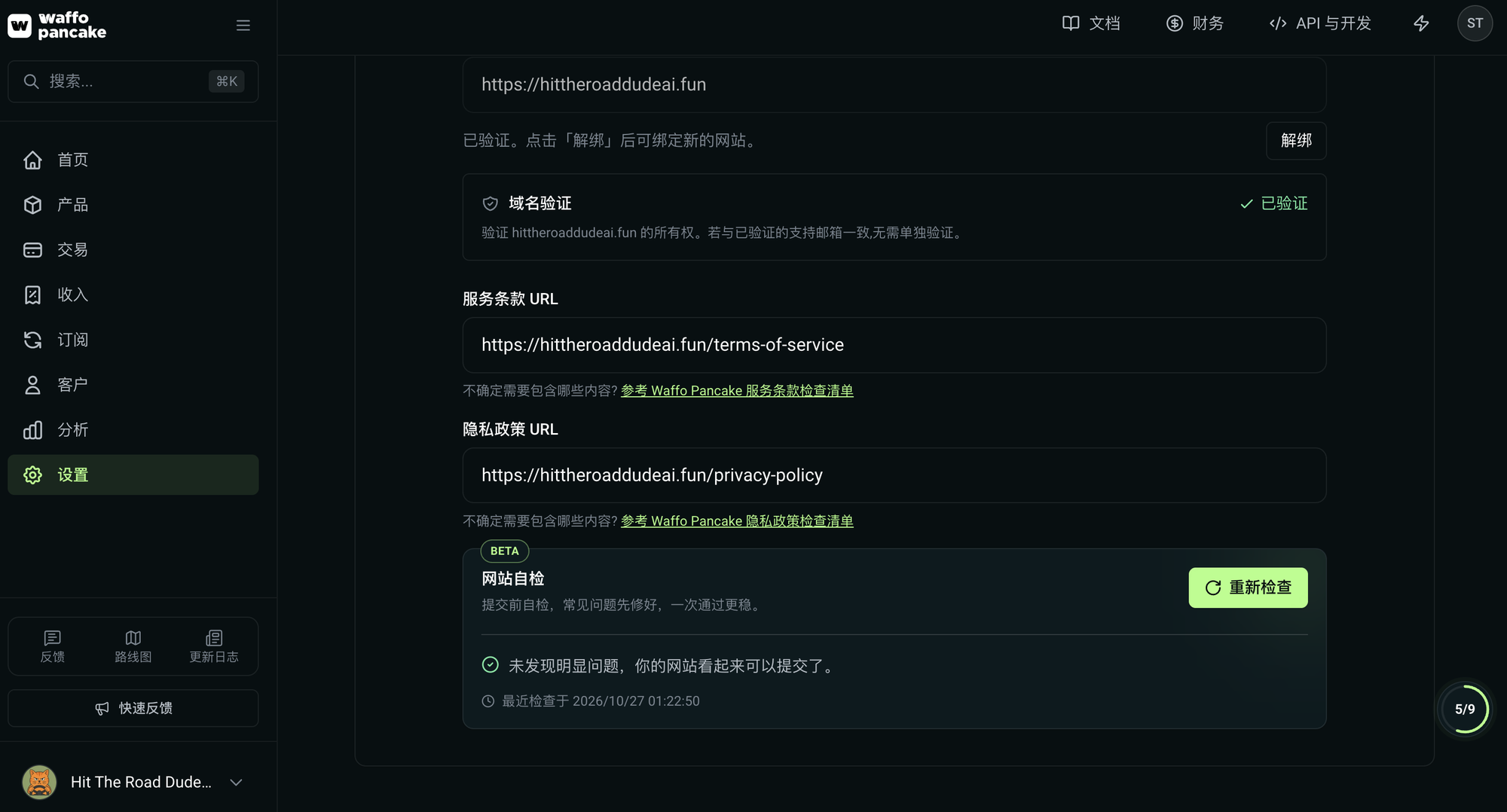Select 设置 settings page

[133, 475]
